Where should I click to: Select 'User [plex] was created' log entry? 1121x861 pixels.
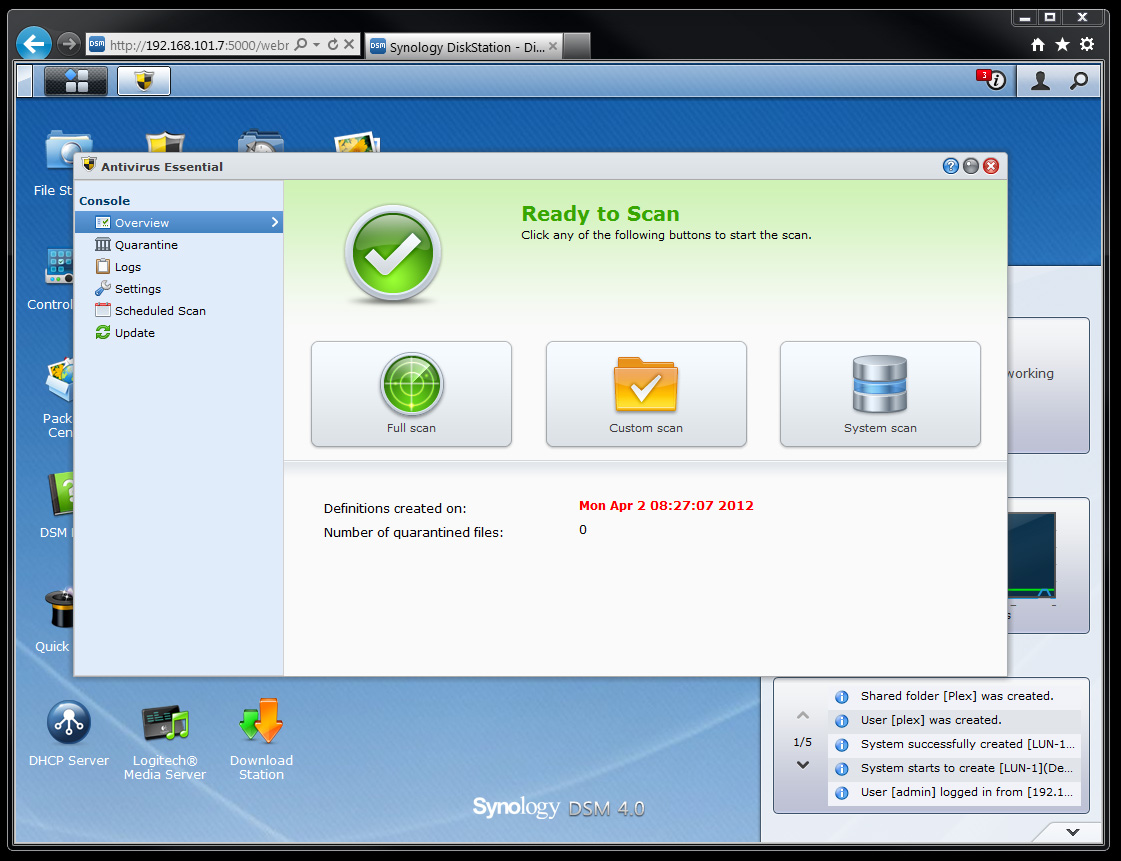pos(954,720)
